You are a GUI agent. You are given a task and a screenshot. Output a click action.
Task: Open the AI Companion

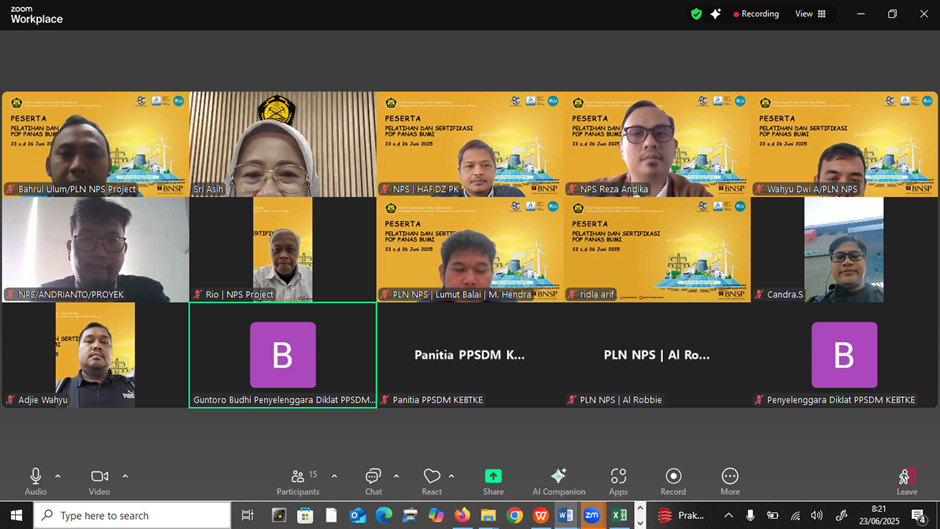point(559,482)
